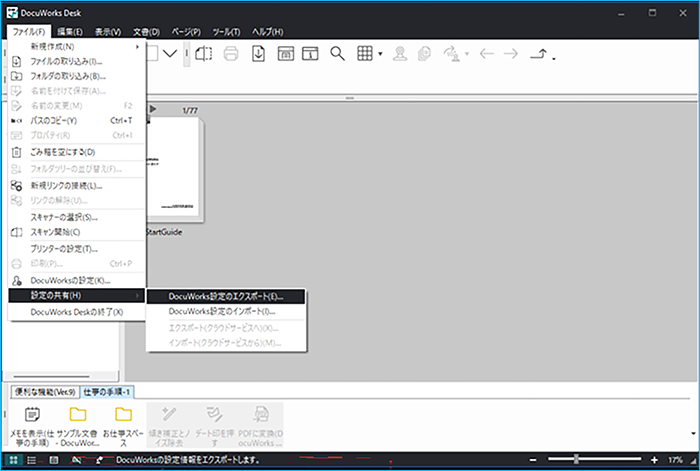The height and width of the screenshot is (471, 700).
Task: Select 設定の共有(H) submenu item
Action: click(76, 296)
